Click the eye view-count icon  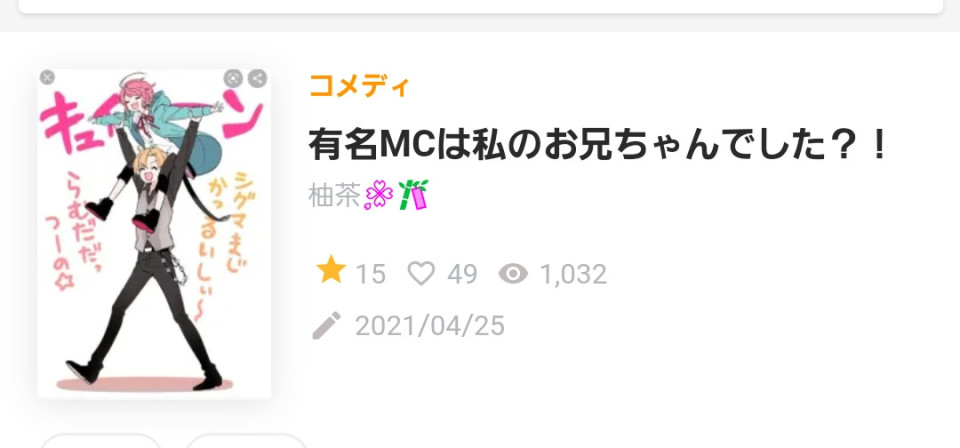513,274
